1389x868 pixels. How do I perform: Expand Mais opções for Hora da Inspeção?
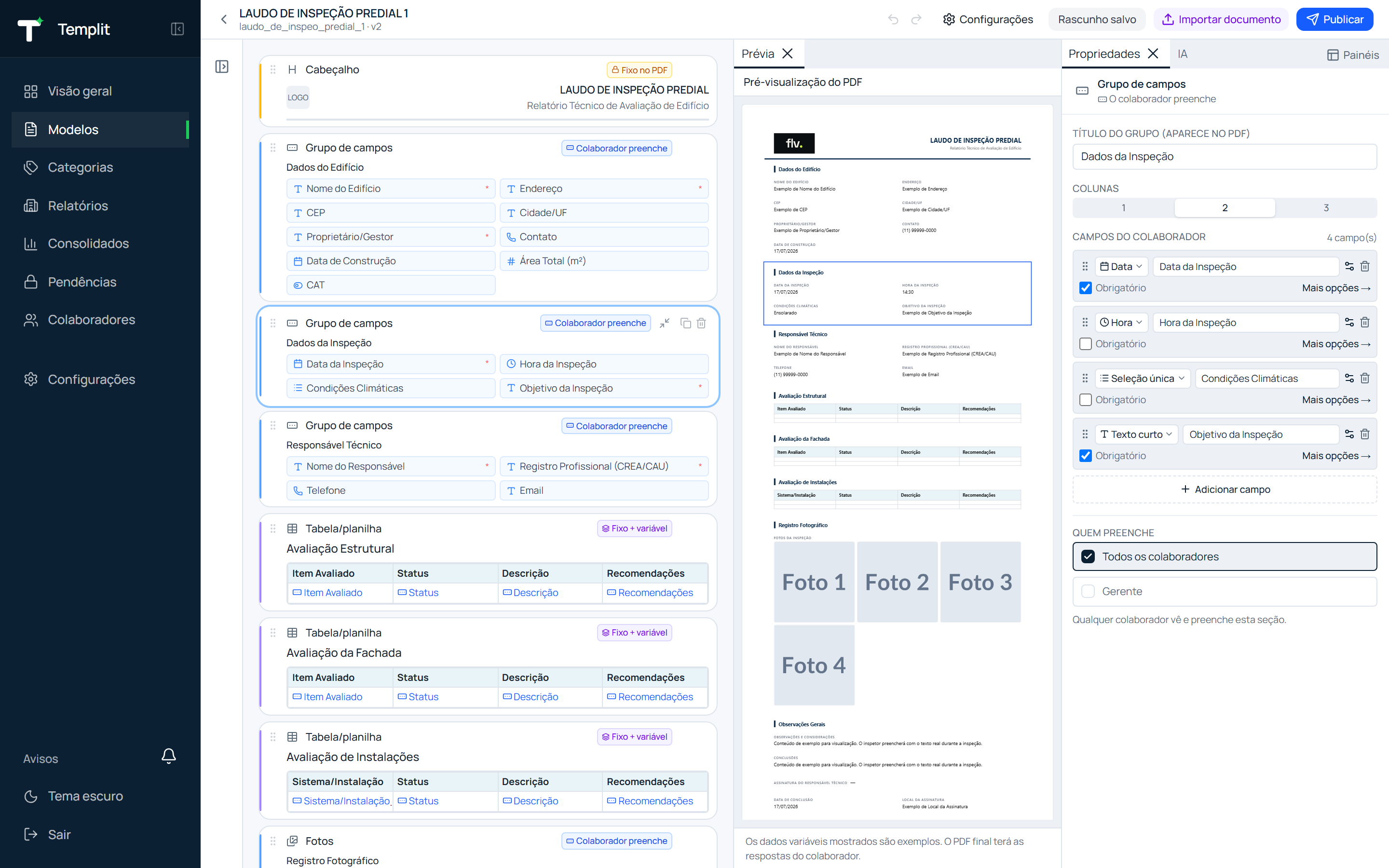click(x=1336, y=344)
